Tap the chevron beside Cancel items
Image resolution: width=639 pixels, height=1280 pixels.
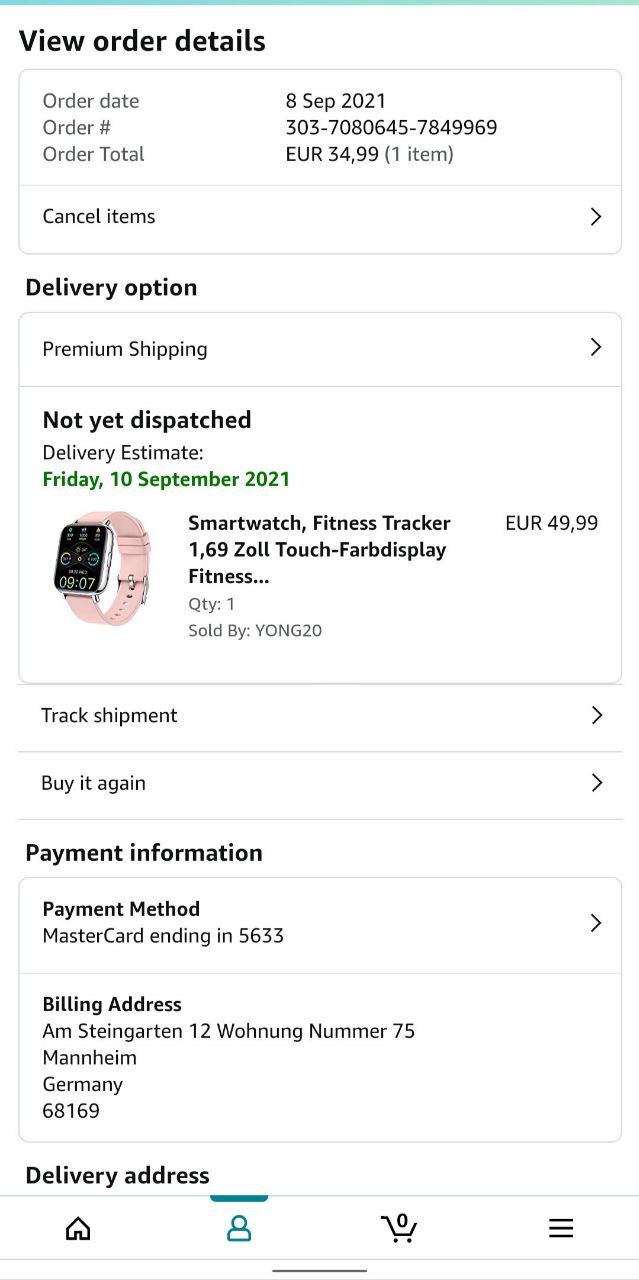pyautogui.click(x=596, y=217)
